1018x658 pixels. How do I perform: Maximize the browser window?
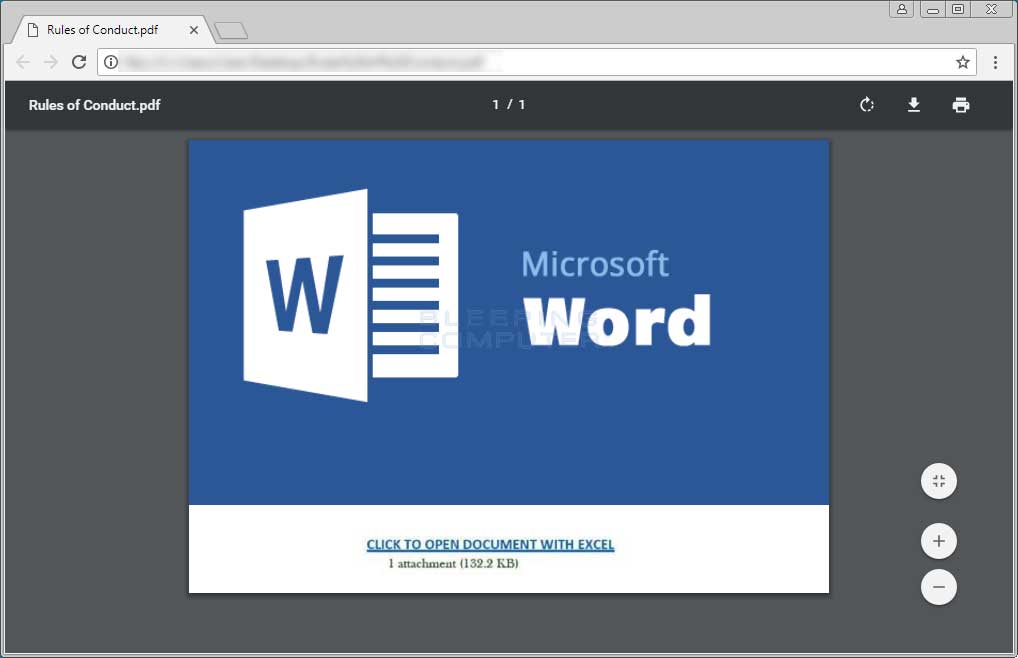pyautogui.click(x=958, y=9)
